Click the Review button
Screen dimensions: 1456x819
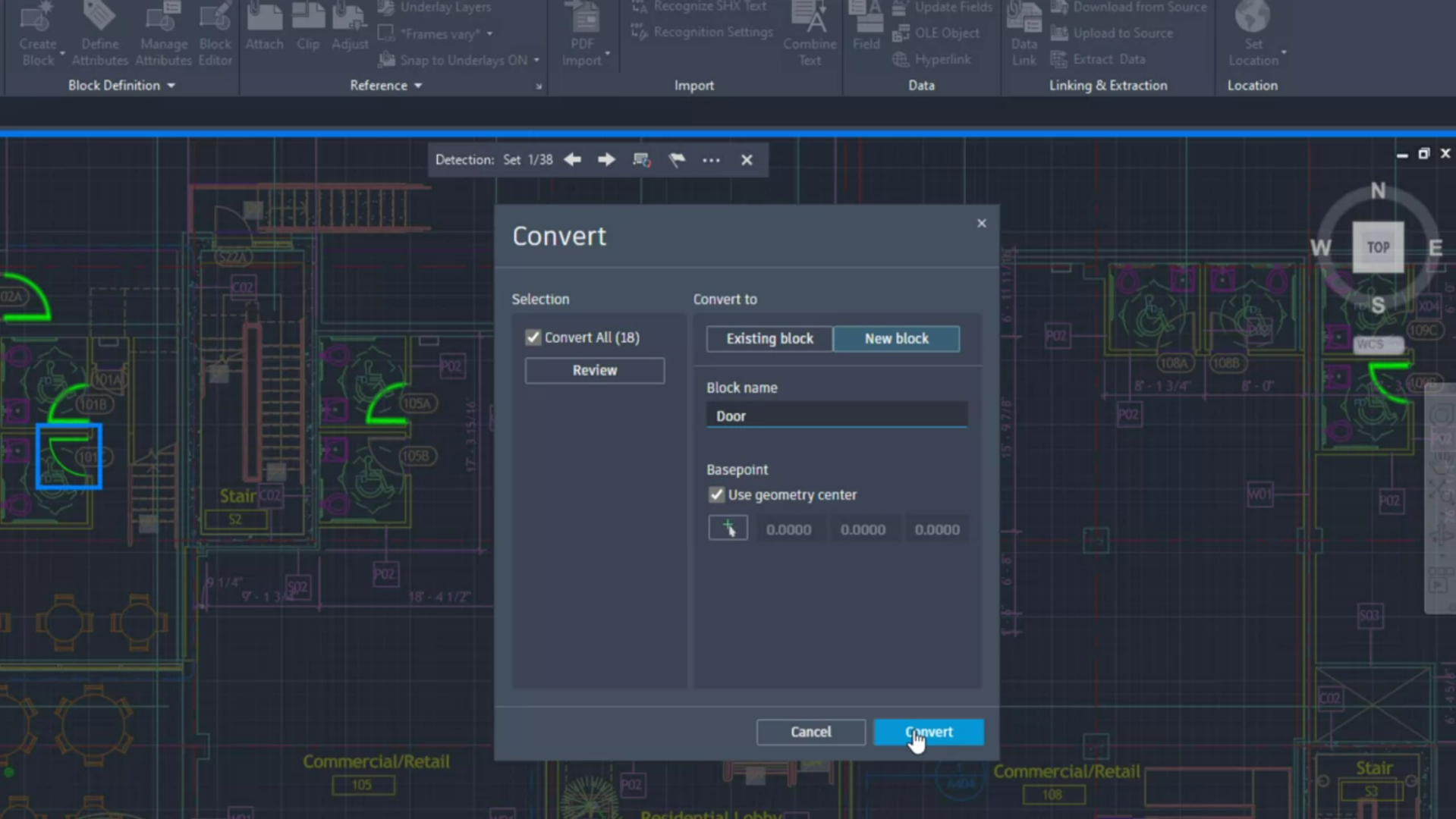(x=594, y=371)
